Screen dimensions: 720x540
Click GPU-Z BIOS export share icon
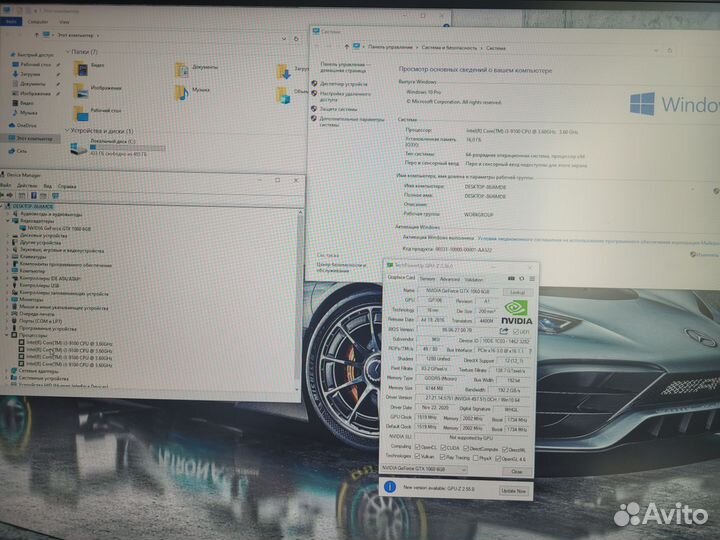tap(504, 331)
